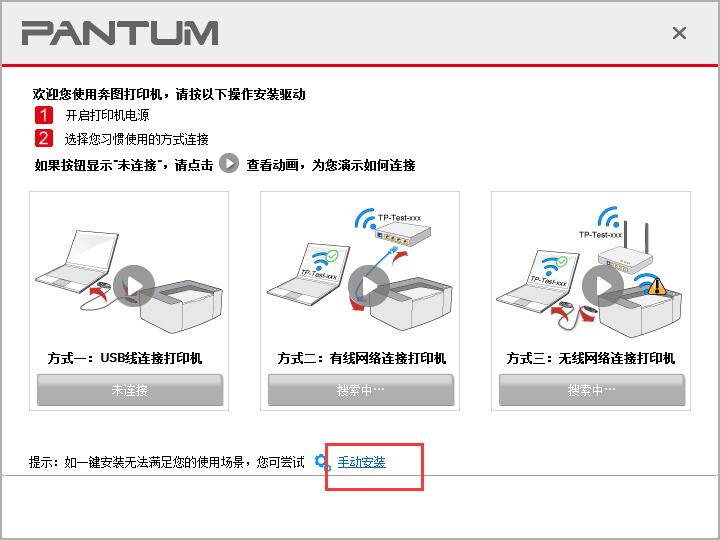Select 方式三：无线网络连接打印机 label

[x=591, y=358]
